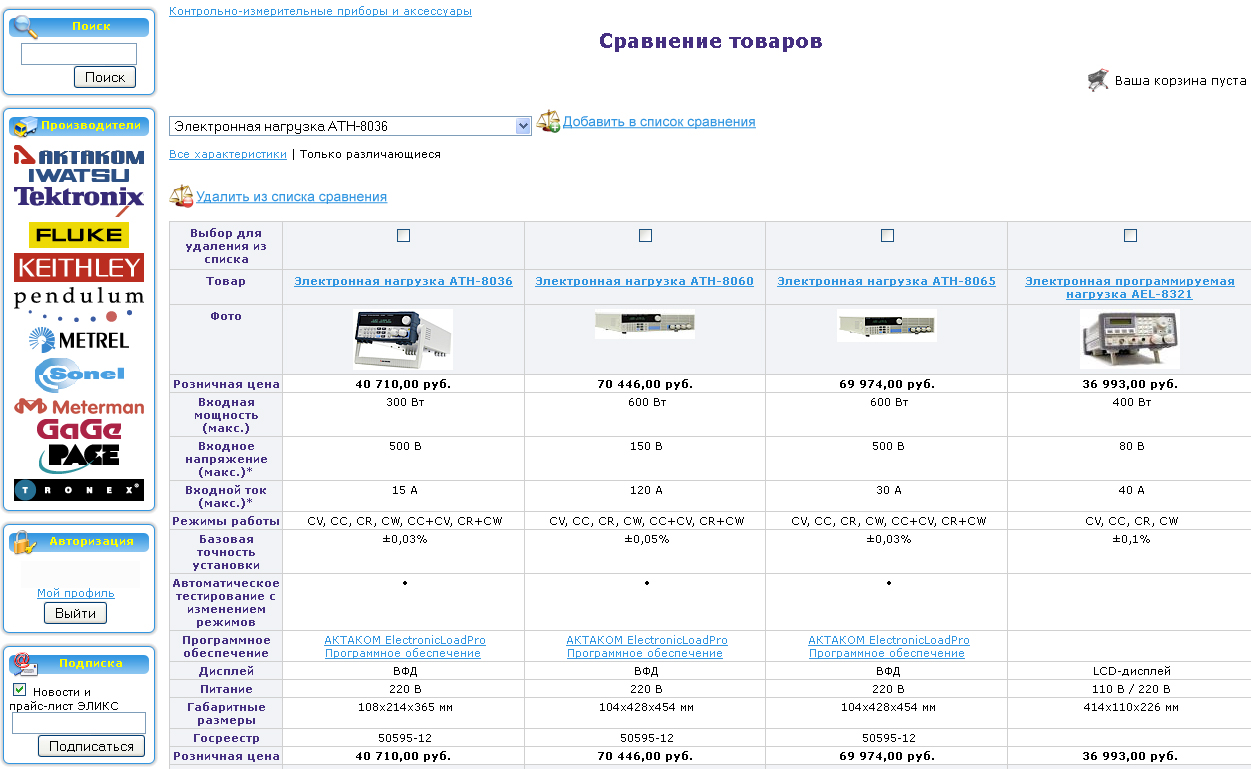Click the envelope icon in Подписка header
This screenshot has width=1251, height=769.
click(x=25, y=664)
